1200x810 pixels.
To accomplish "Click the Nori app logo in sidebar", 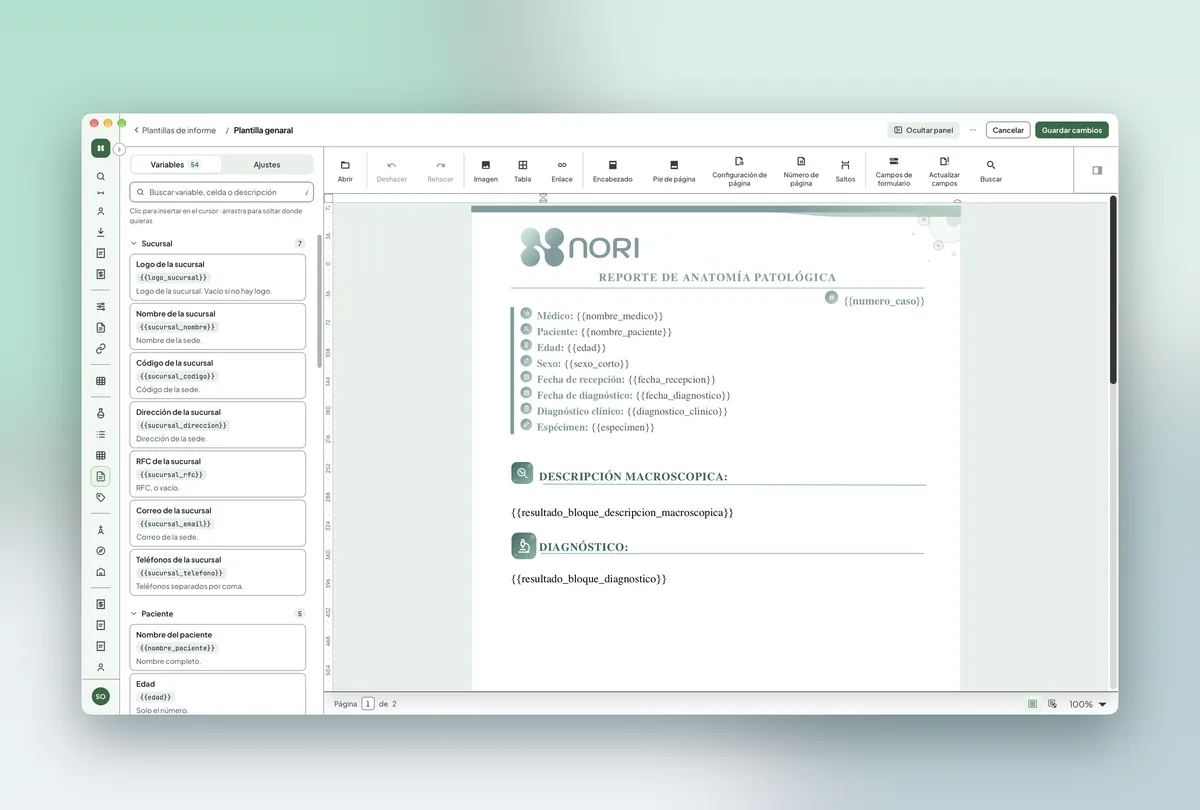I will [100, 148].
